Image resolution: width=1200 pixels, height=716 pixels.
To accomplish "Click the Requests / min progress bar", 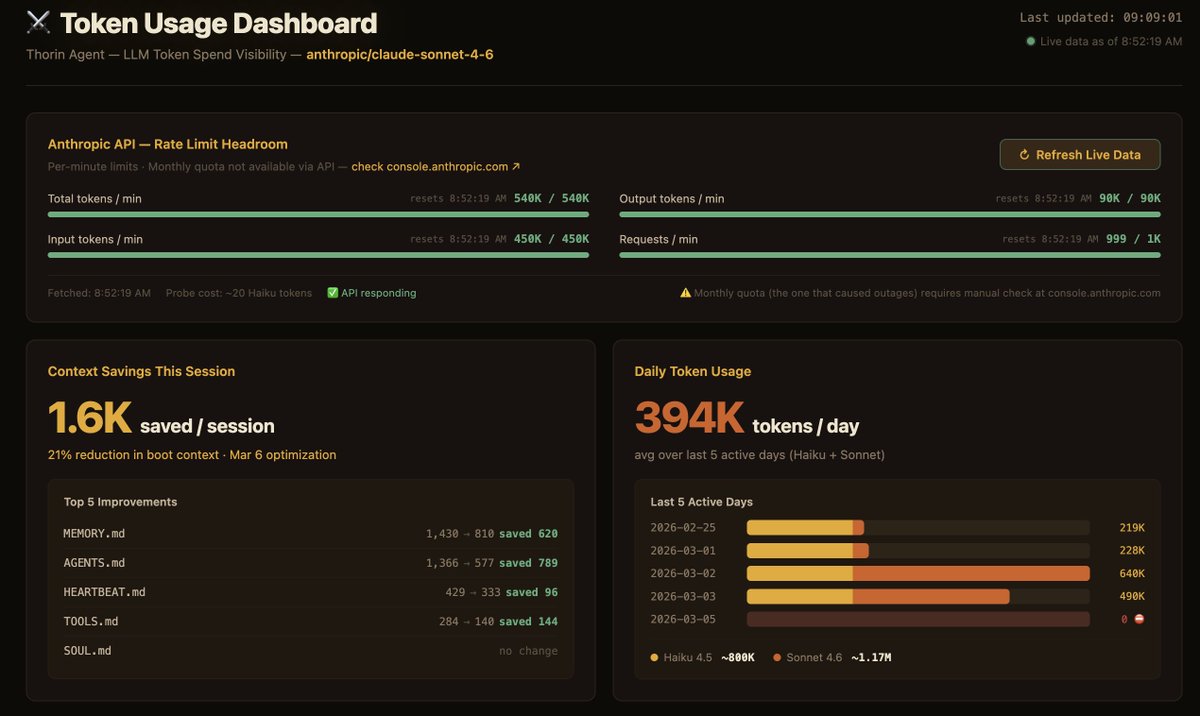I will 890,255.
